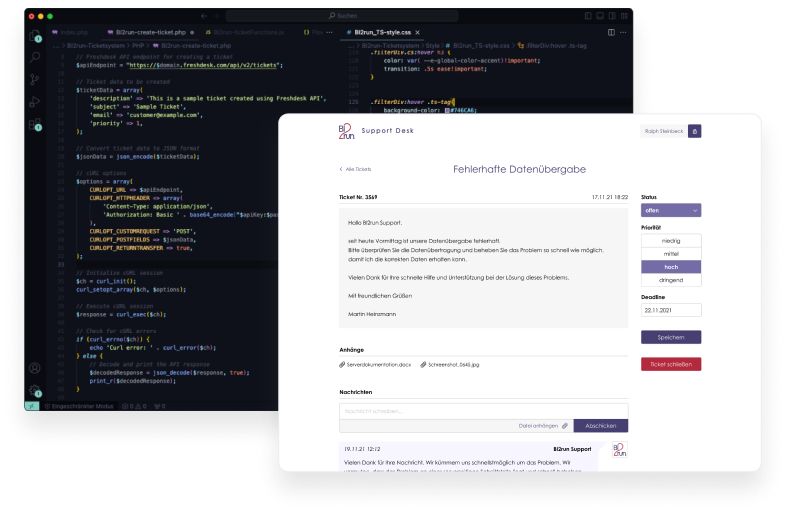Click the Accounts icon in activity bar
The height and width of the screenshot is (513, 786).
coord(35,368)
